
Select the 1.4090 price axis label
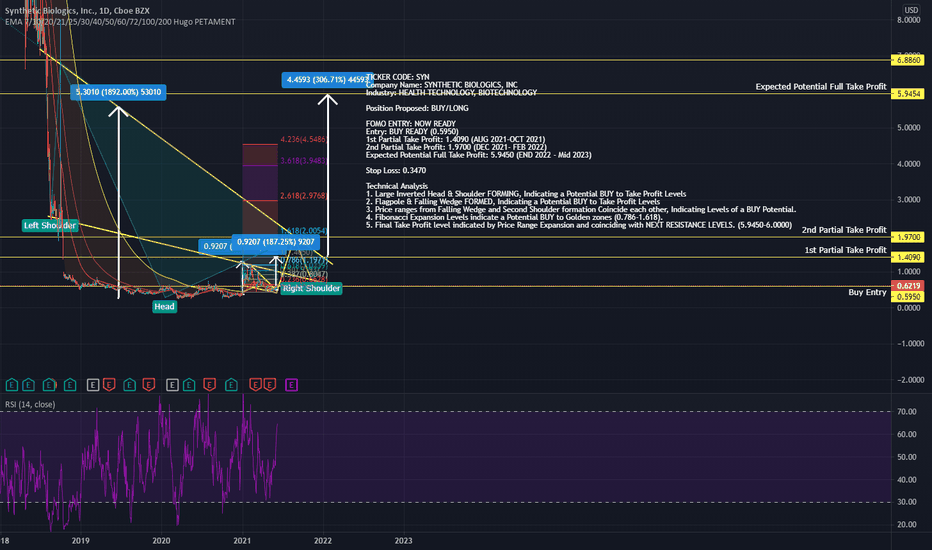(908, 257)
